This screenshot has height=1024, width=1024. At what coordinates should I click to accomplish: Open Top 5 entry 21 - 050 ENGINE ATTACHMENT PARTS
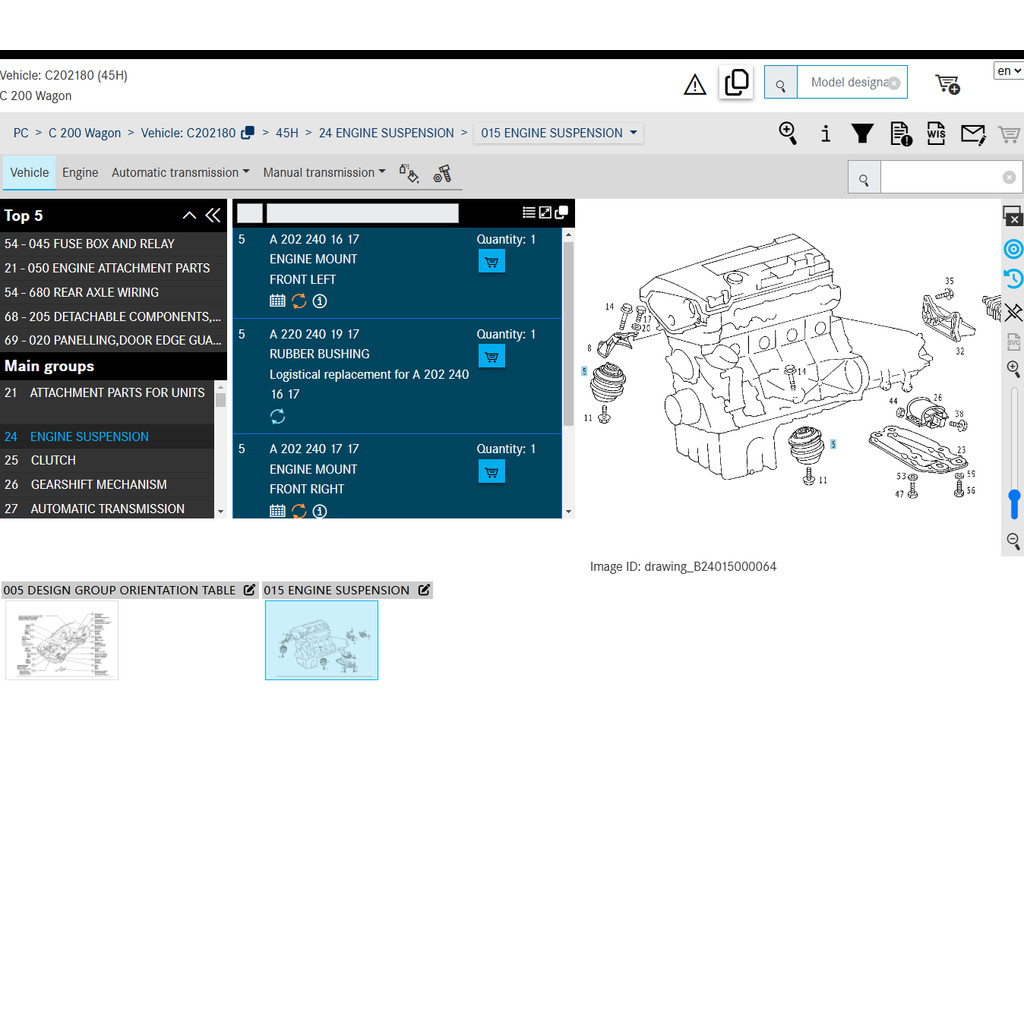point(114,268)
